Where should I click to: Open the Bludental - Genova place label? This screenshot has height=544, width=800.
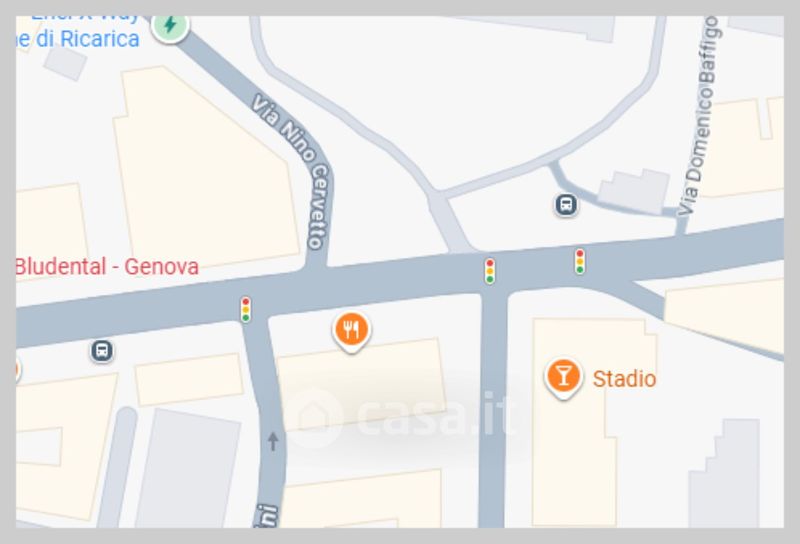pos(107,267)
